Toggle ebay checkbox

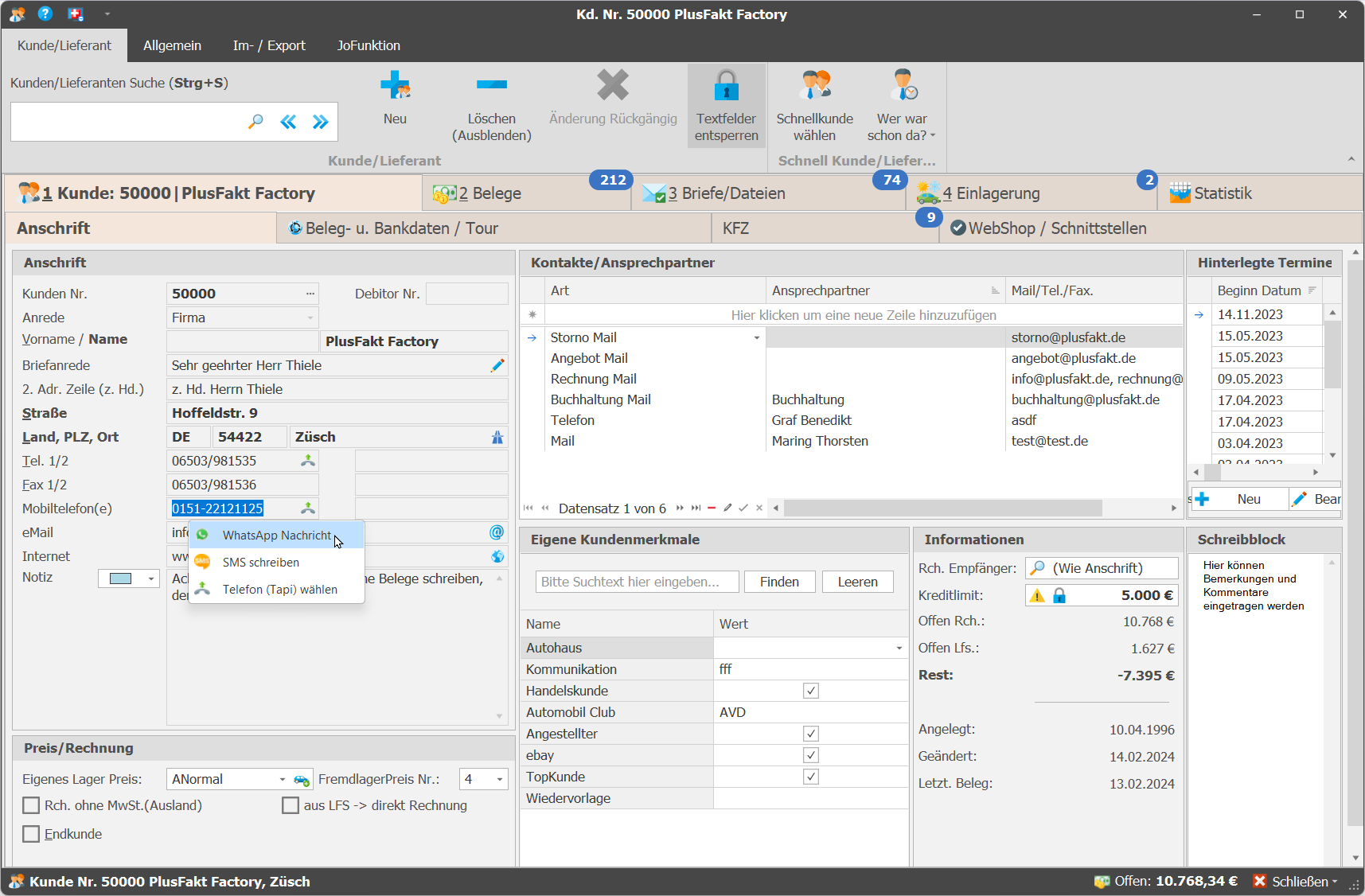(x=811, y=755)
